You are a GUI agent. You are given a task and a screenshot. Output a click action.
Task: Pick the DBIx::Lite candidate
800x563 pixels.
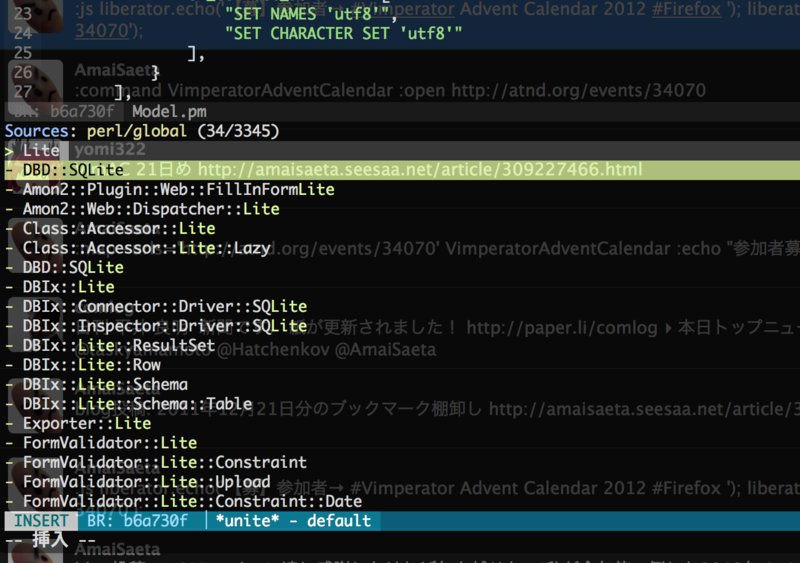tap(68, 287)
